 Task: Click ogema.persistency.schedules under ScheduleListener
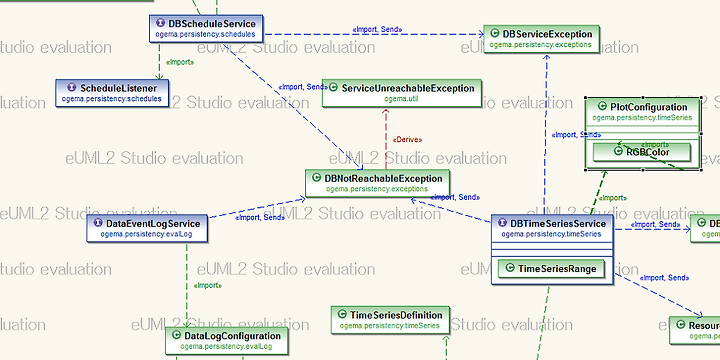[112, 99]
